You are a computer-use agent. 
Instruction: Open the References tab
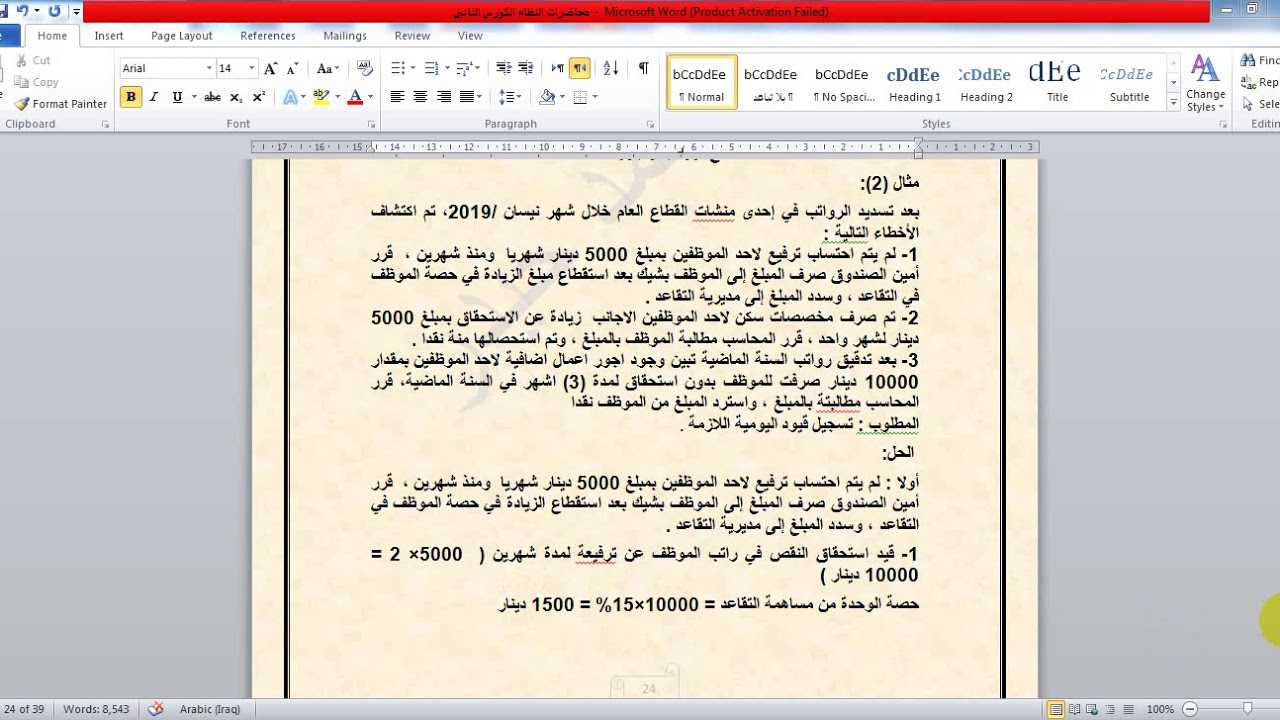268,36
